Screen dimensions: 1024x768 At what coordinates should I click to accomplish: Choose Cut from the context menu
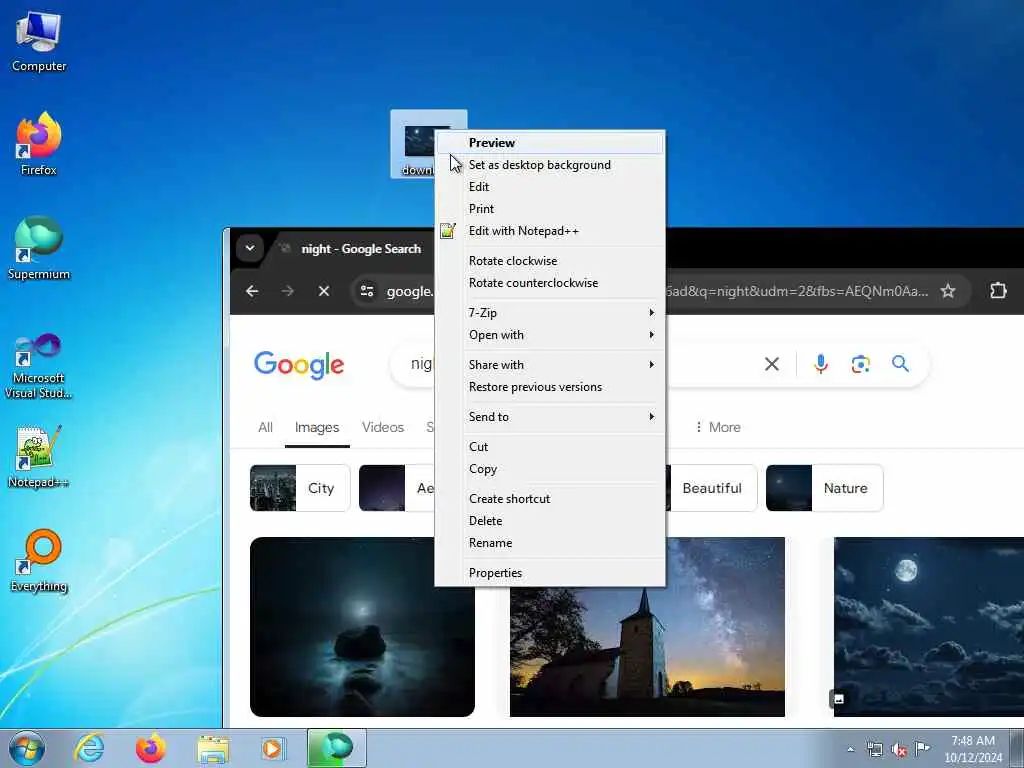pyautogui.click(x=551, y=447)
